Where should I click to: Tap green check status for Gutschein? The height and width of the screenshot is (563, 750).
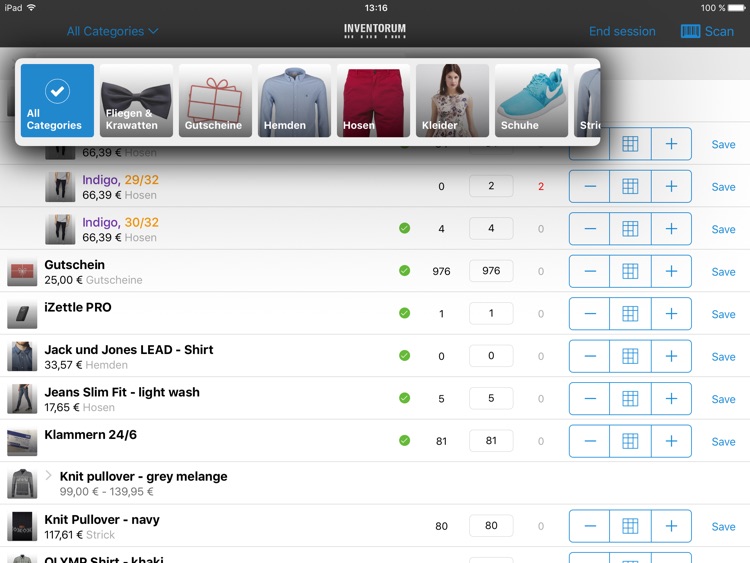(x=405, y=271)
